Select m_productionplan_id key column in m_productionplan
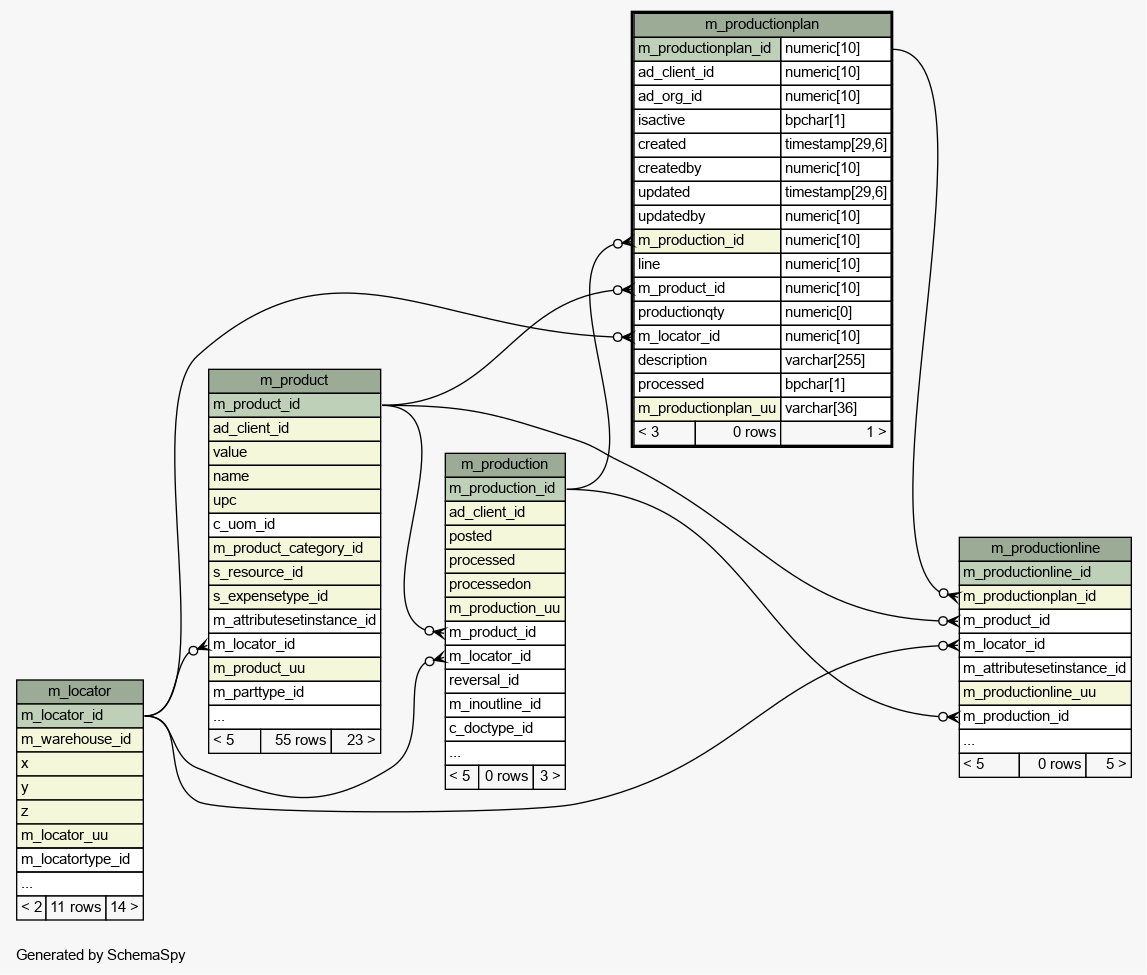The width and height of the screenshot is (1147, 975). 707,49
